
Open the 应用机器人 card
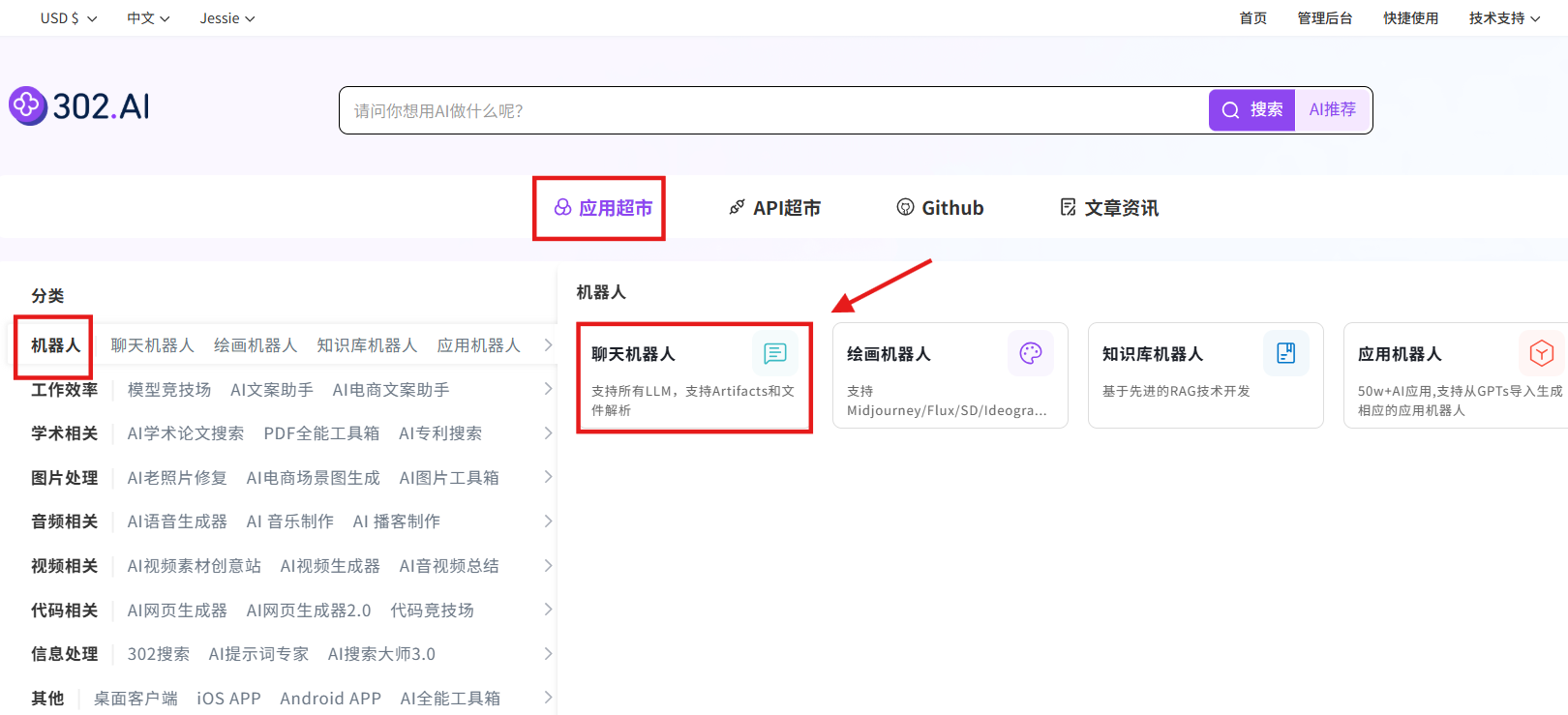click(1456, 375)
